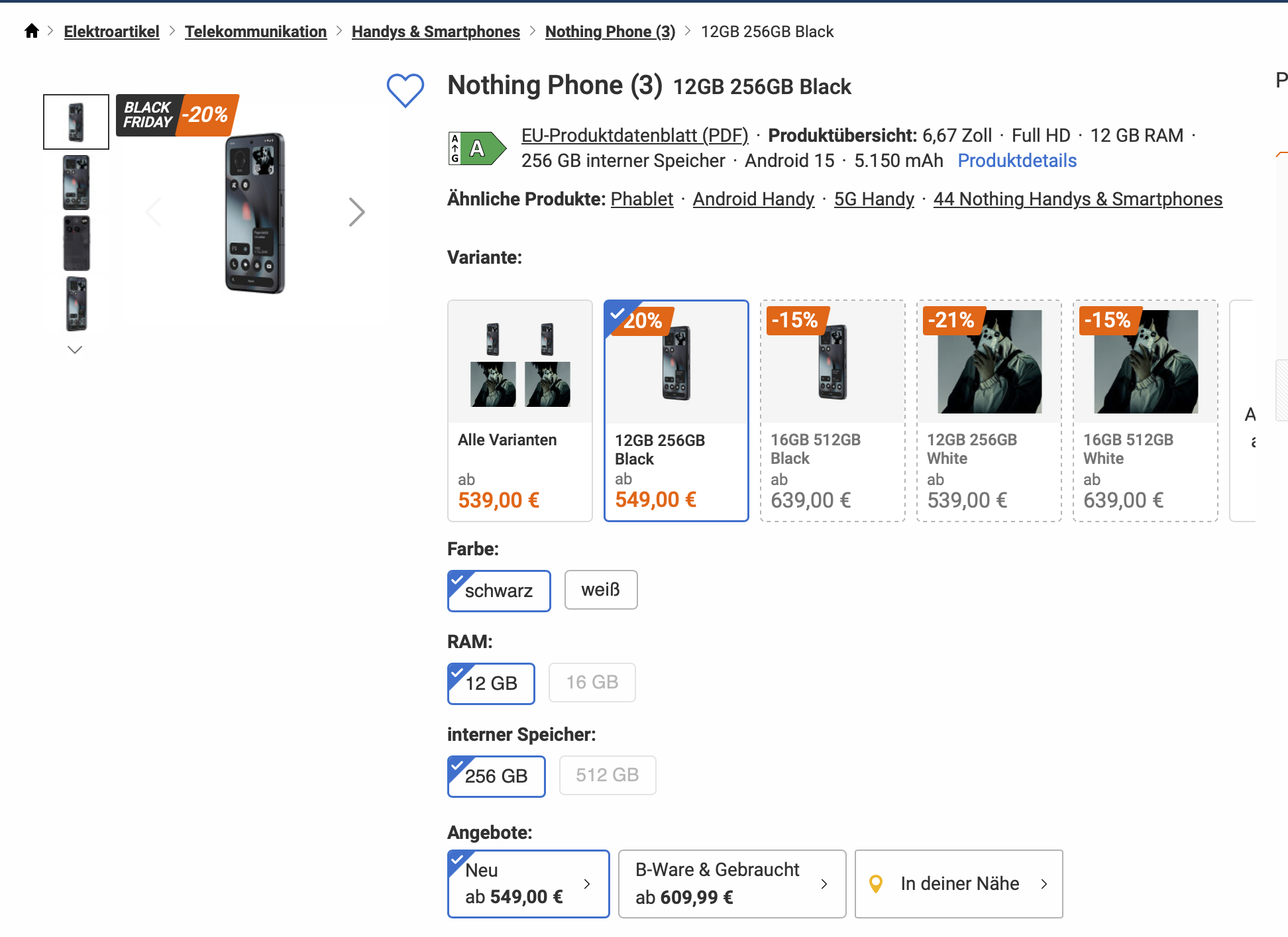Add product to wishlist via heart icon
The image size is (1288, 937).
pos(405,89)
